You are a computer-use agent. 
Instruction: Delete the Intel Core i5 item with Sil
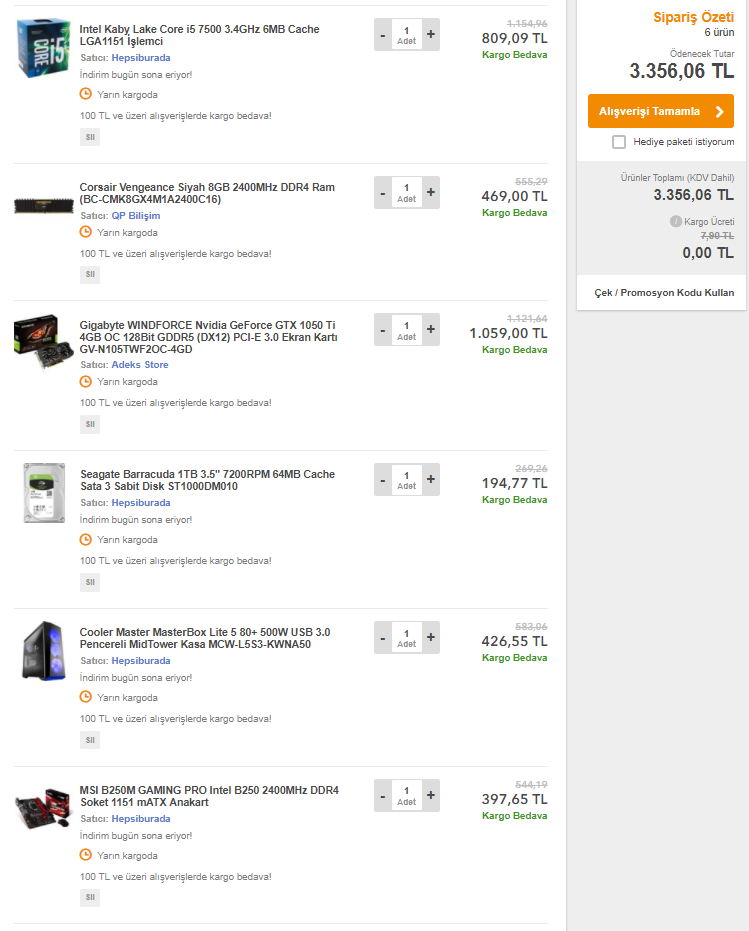(90, 137)
